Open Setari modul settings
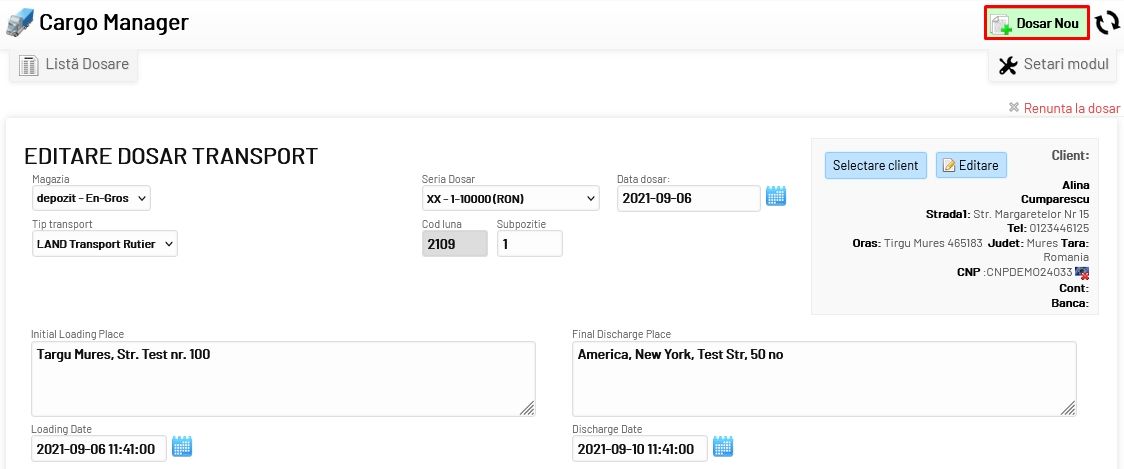The height and width of the screenshot is (469, 1124). coord(1054,65)
